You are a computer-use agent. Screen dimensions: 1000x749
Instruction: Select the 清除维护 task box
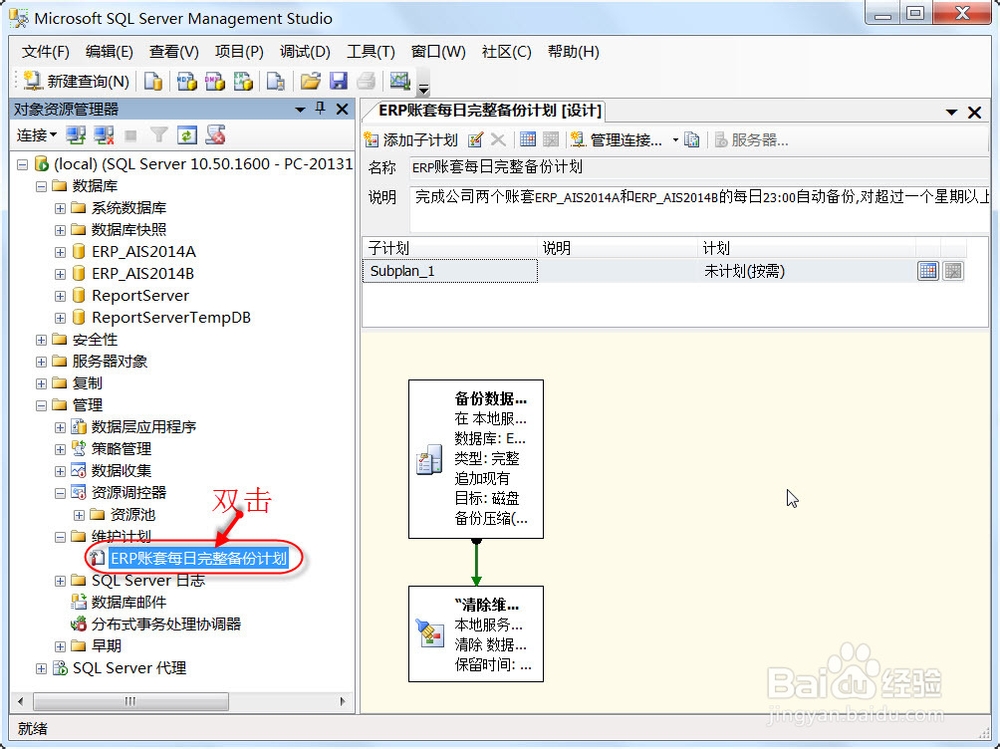point(476,634)
